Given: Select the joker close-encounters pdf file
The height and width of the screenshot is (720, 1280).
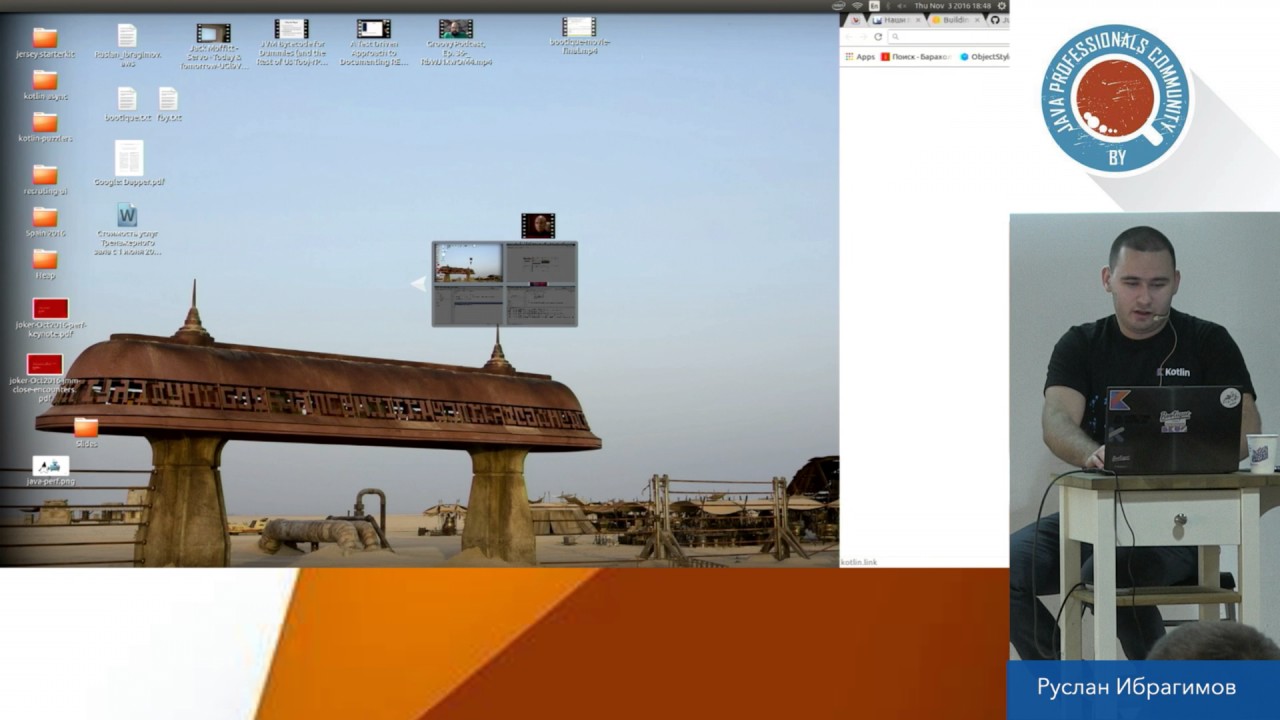Looking at the screenshot, I should [x=45, y=364].
